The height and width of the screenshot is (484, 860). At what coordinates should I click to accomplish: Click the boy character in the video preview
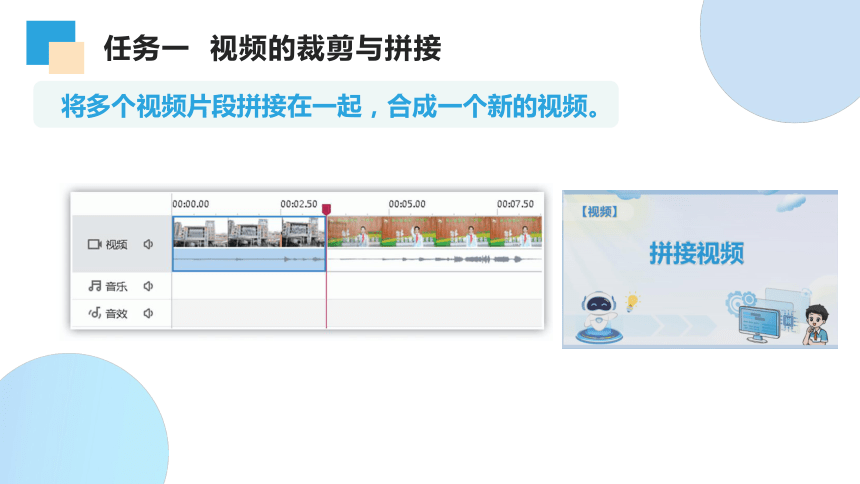pyautogui.click(x=817, y=325)
